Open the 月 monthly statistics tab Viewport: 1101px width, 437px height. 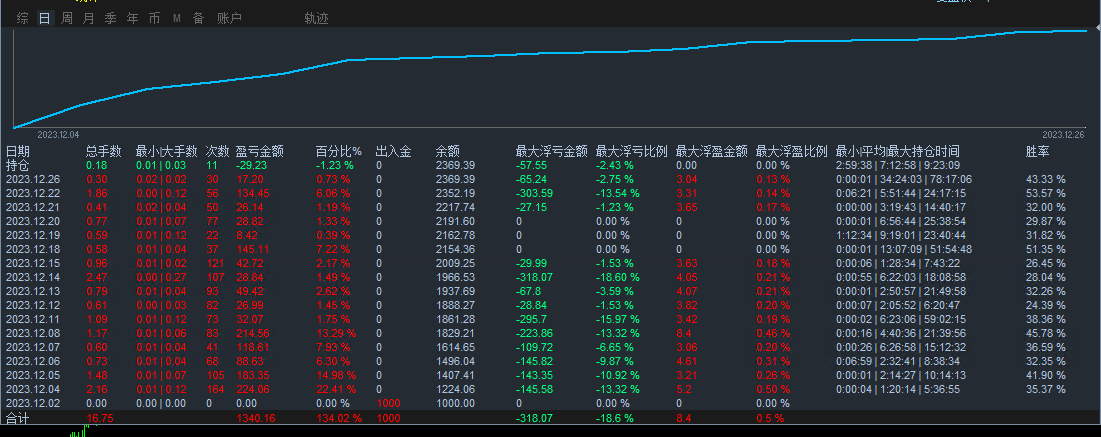[x=88, y=18]
